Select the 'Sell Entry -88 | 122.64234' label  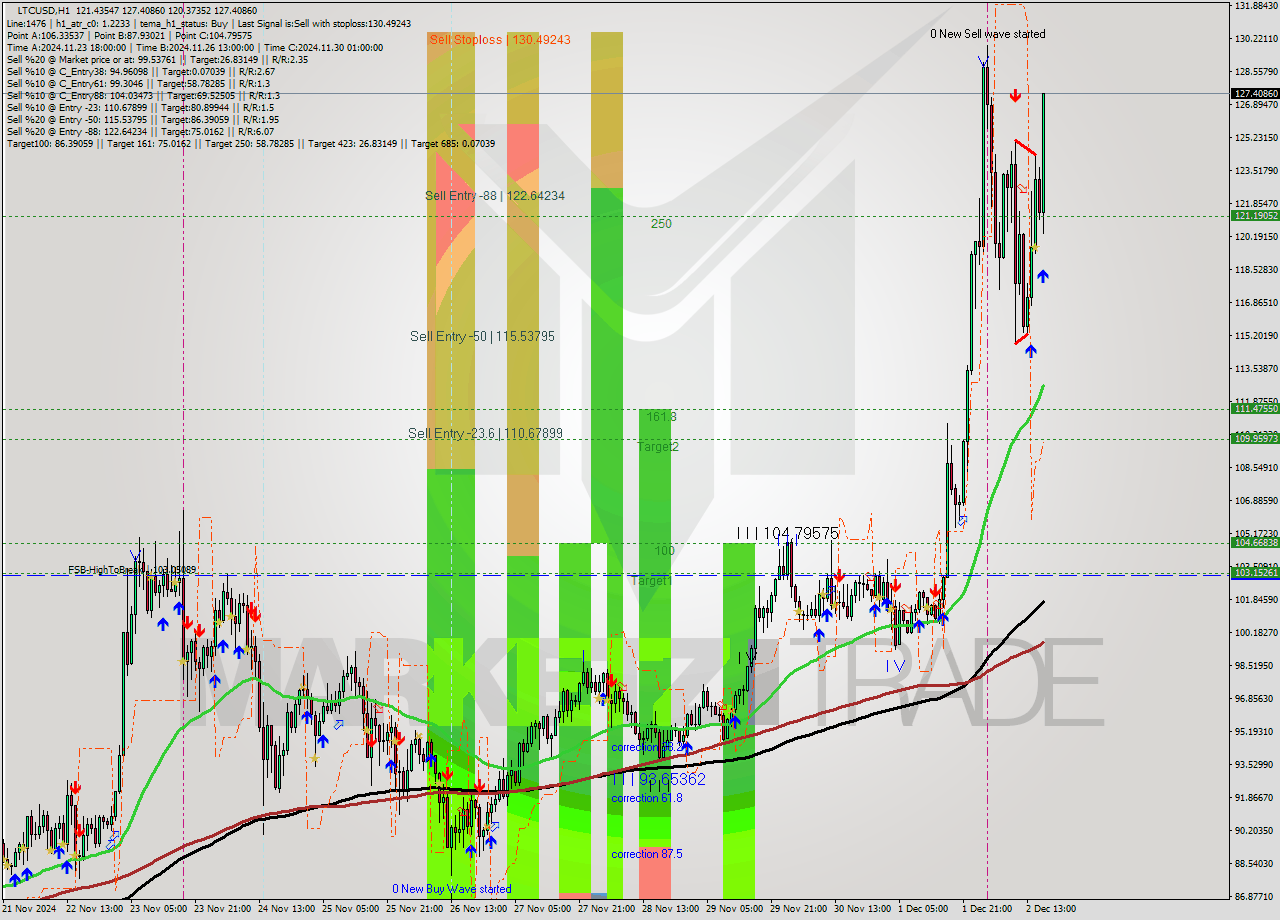pos(494,196)
